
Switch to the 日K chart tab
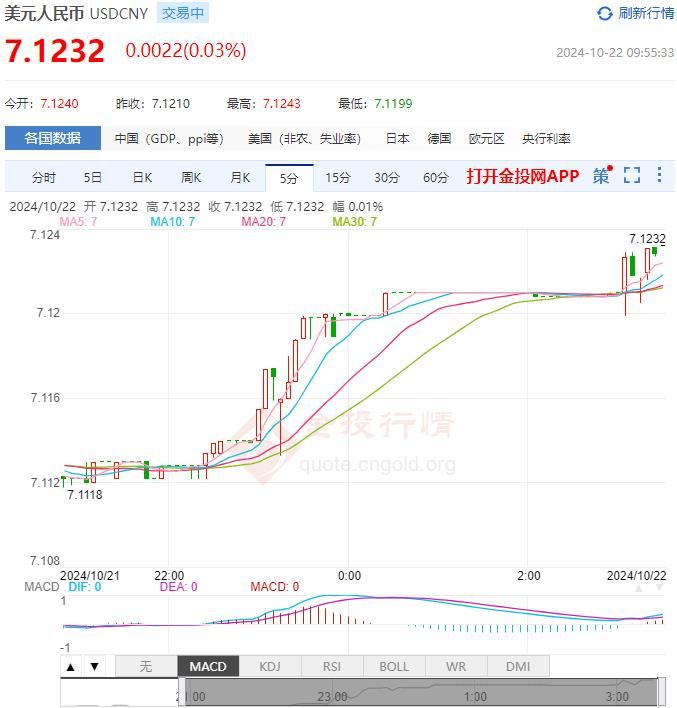pyautogui.click(x=142, y=177)
